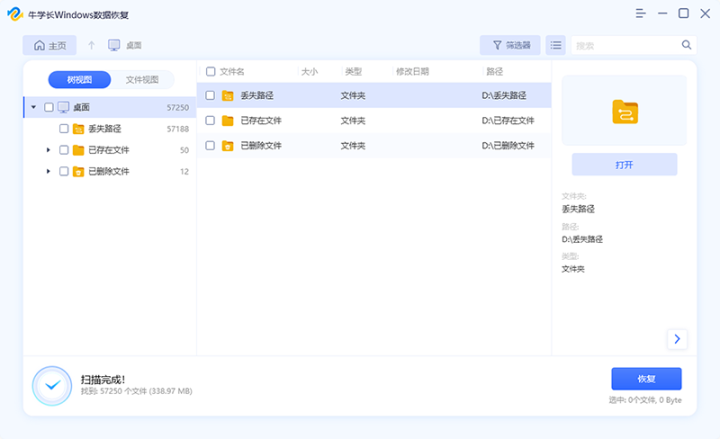Viewport: 720px width, 439px height.
Task: Switch to 树视图 tab
Action: (x=79, y=79)
